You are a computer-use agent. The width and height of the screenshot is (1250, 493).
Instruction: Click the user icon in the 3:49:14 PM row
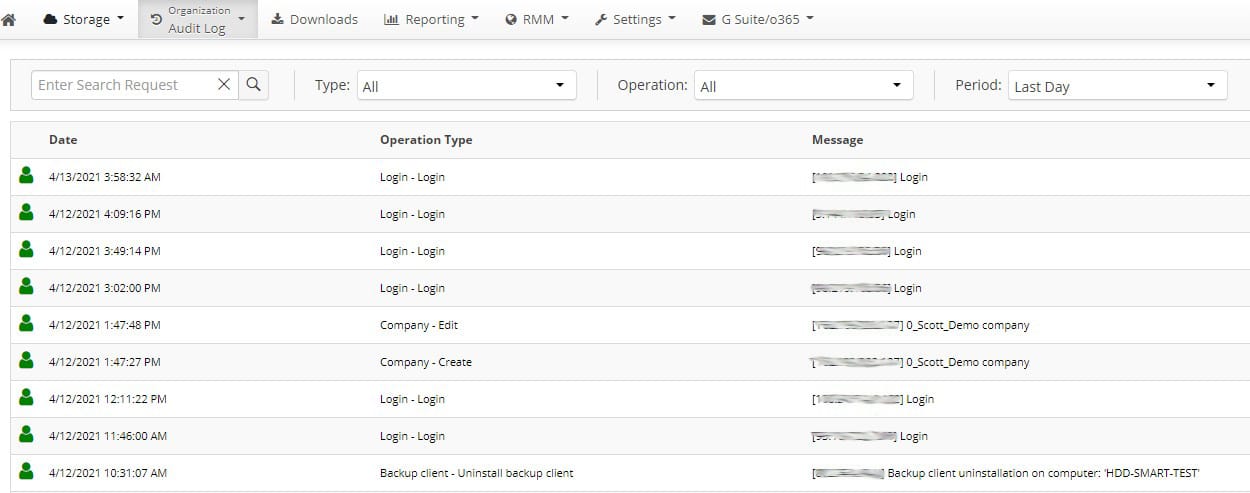pyautogui.click(x=26, y=250)
